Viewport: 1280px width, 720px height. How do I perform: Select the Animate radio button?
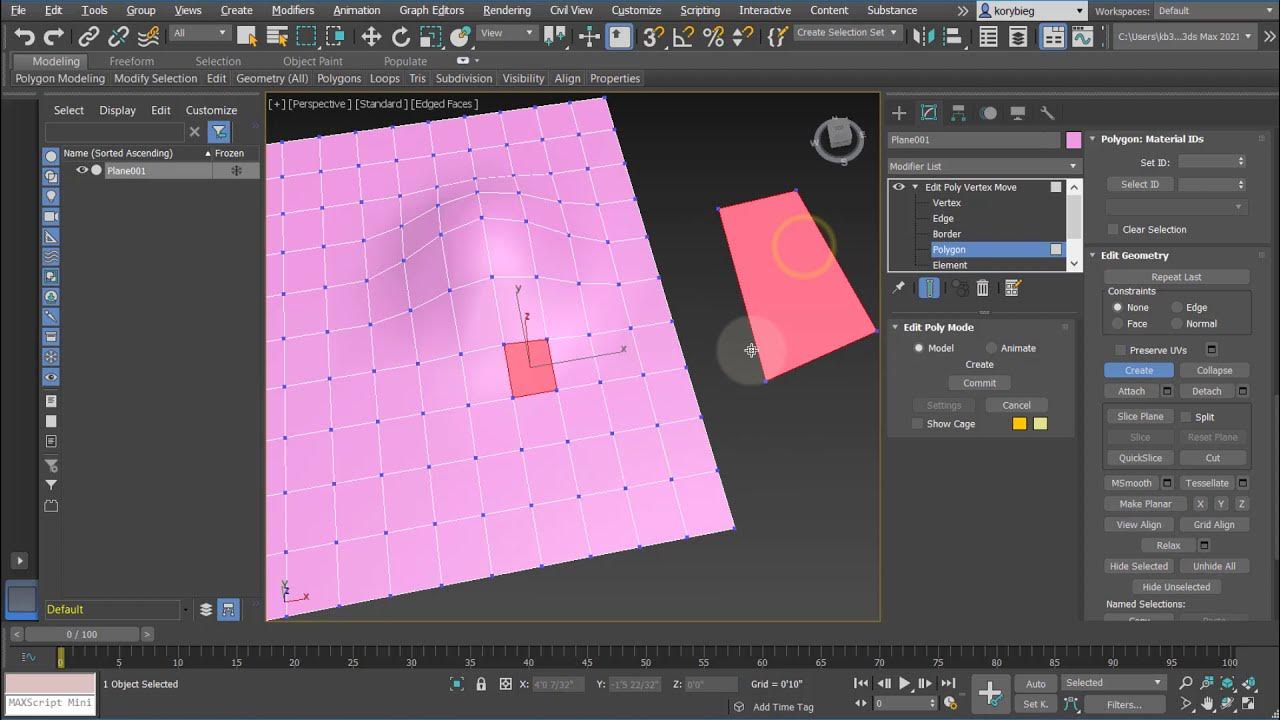pos(991,348)
